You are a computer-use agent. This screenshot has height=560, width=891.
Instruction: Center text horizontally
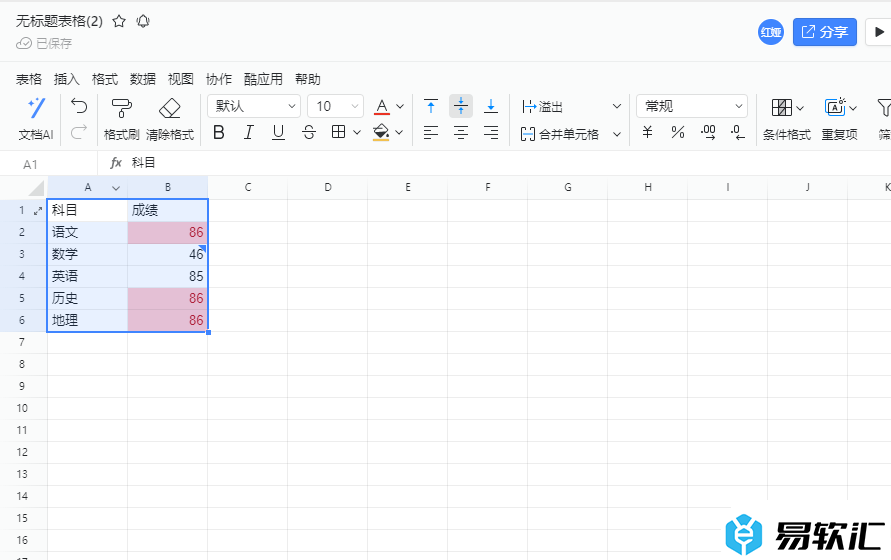pos(461,132)
